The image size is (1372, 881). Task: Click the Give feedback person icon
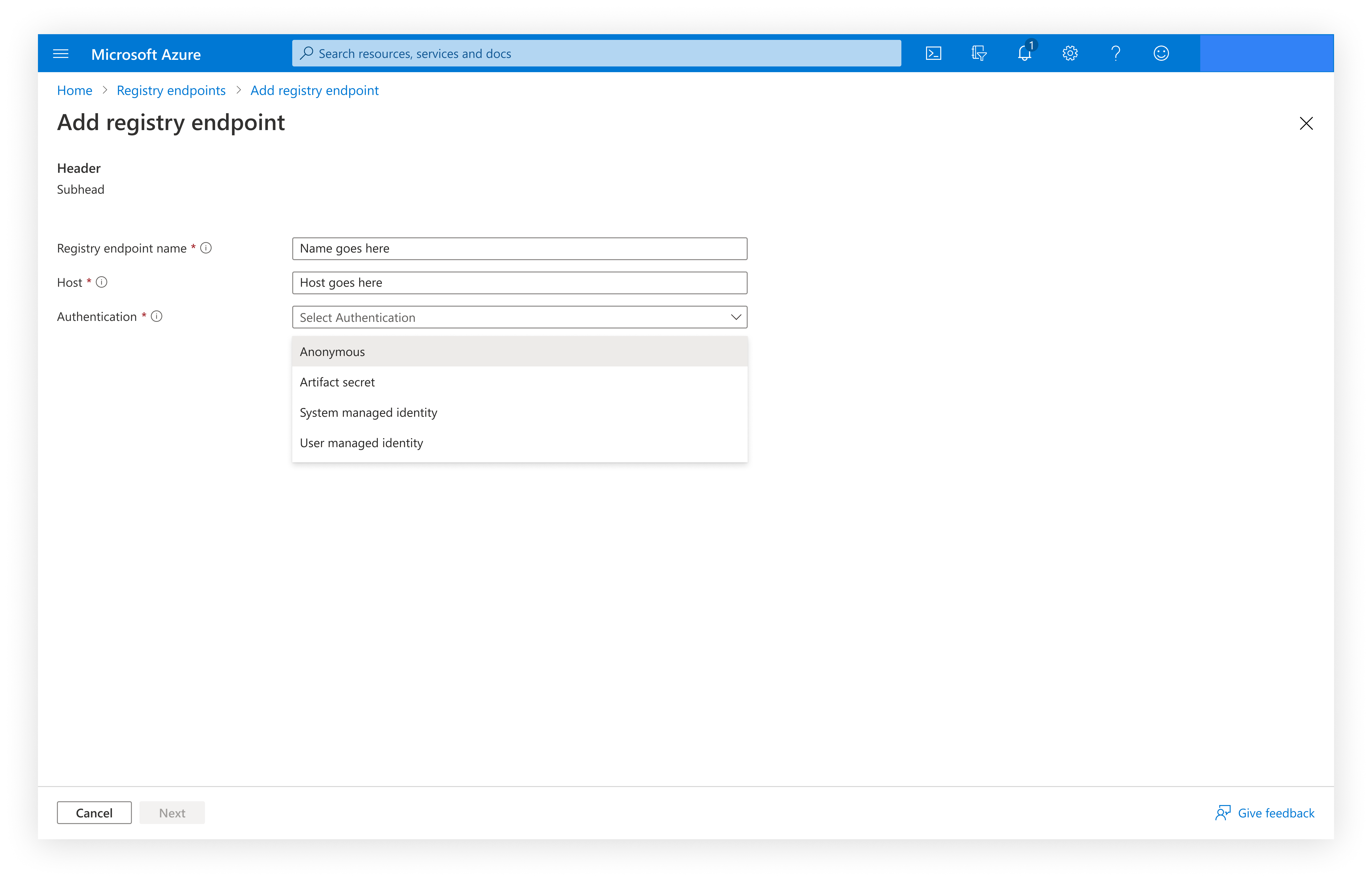1223,812
